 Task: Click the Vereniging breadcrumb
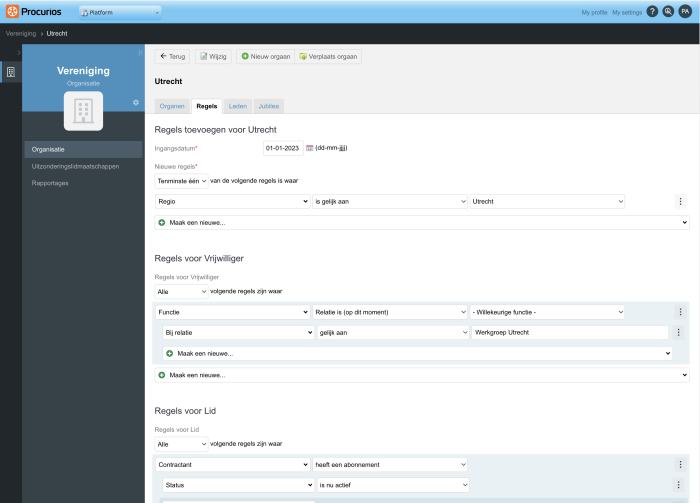[21, 33]
